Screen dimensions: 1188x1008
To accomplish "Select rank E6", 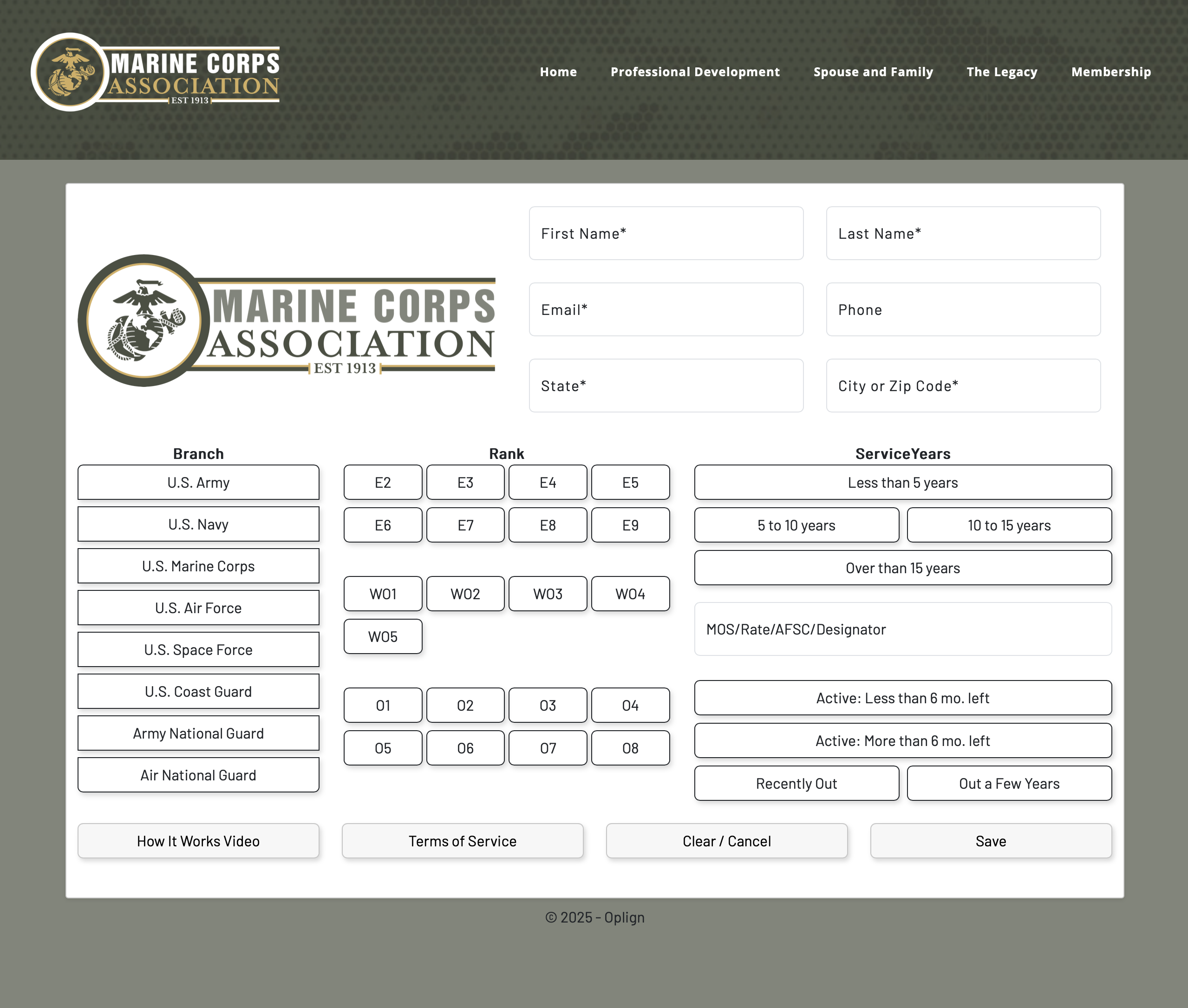I will click(x=383, y=525).
